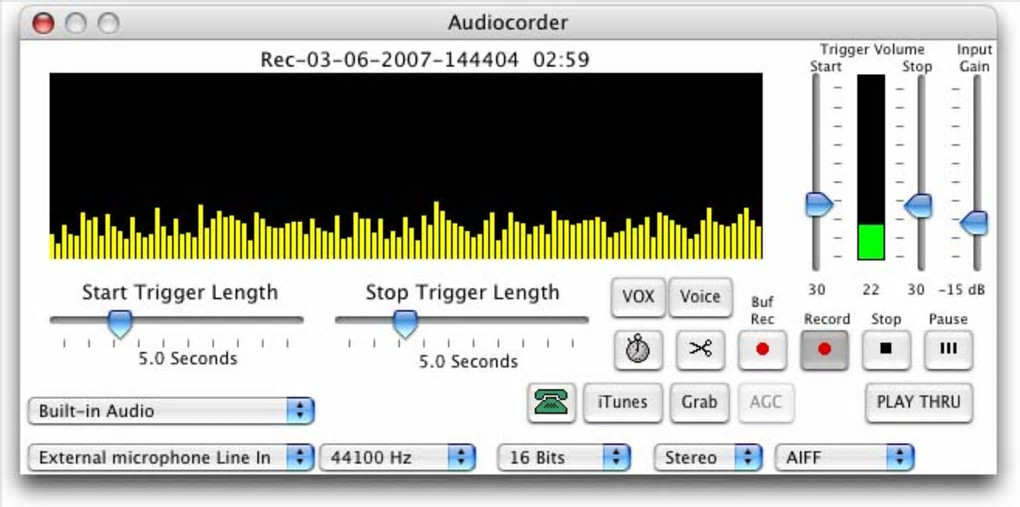Toggle the Voice mode button

(x=700, y=297)
